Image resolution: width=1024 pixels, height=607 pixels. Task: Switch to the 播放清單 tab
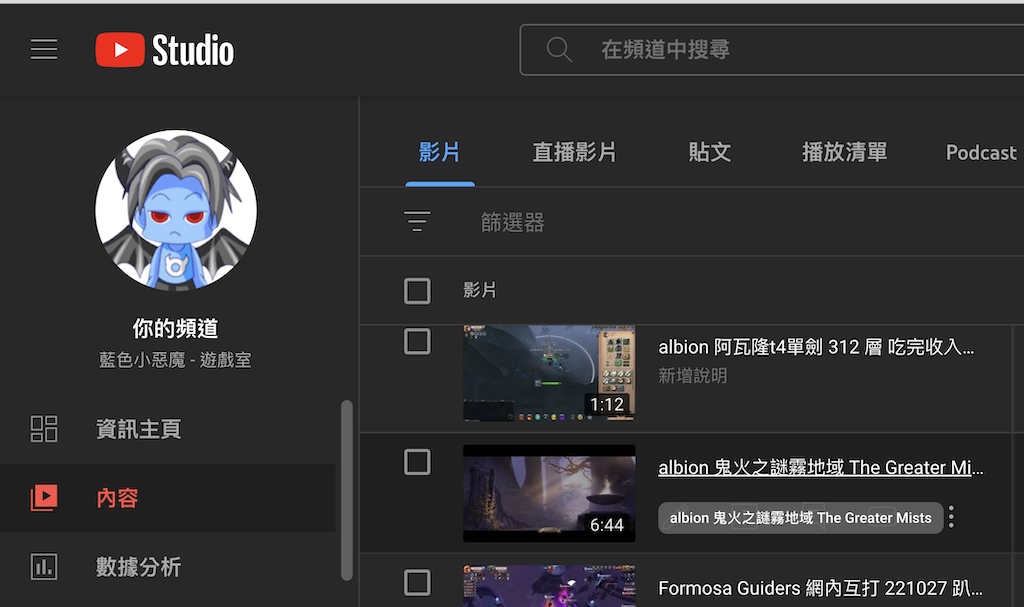844,153
